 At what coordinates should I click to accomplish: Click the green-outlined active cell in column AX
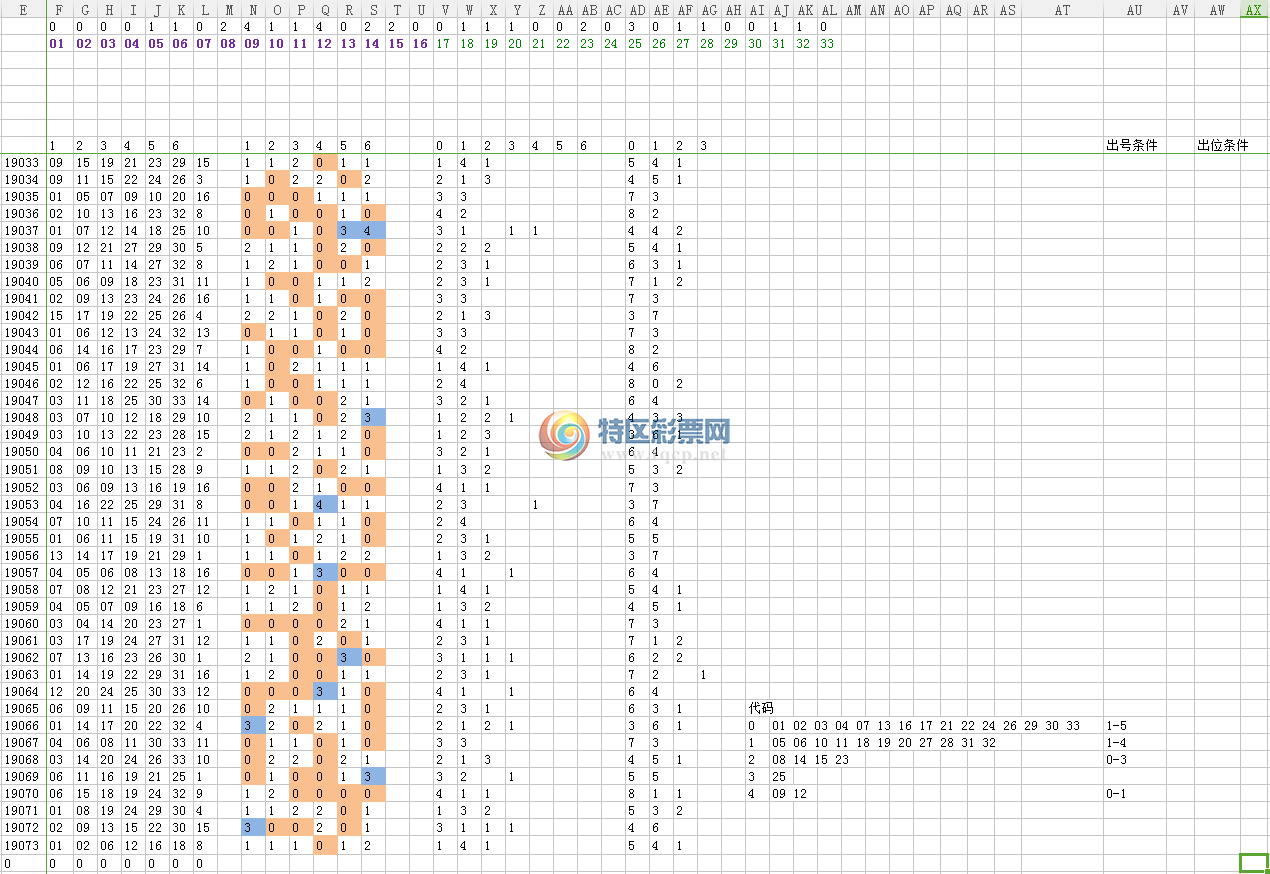coord(1254,862)
